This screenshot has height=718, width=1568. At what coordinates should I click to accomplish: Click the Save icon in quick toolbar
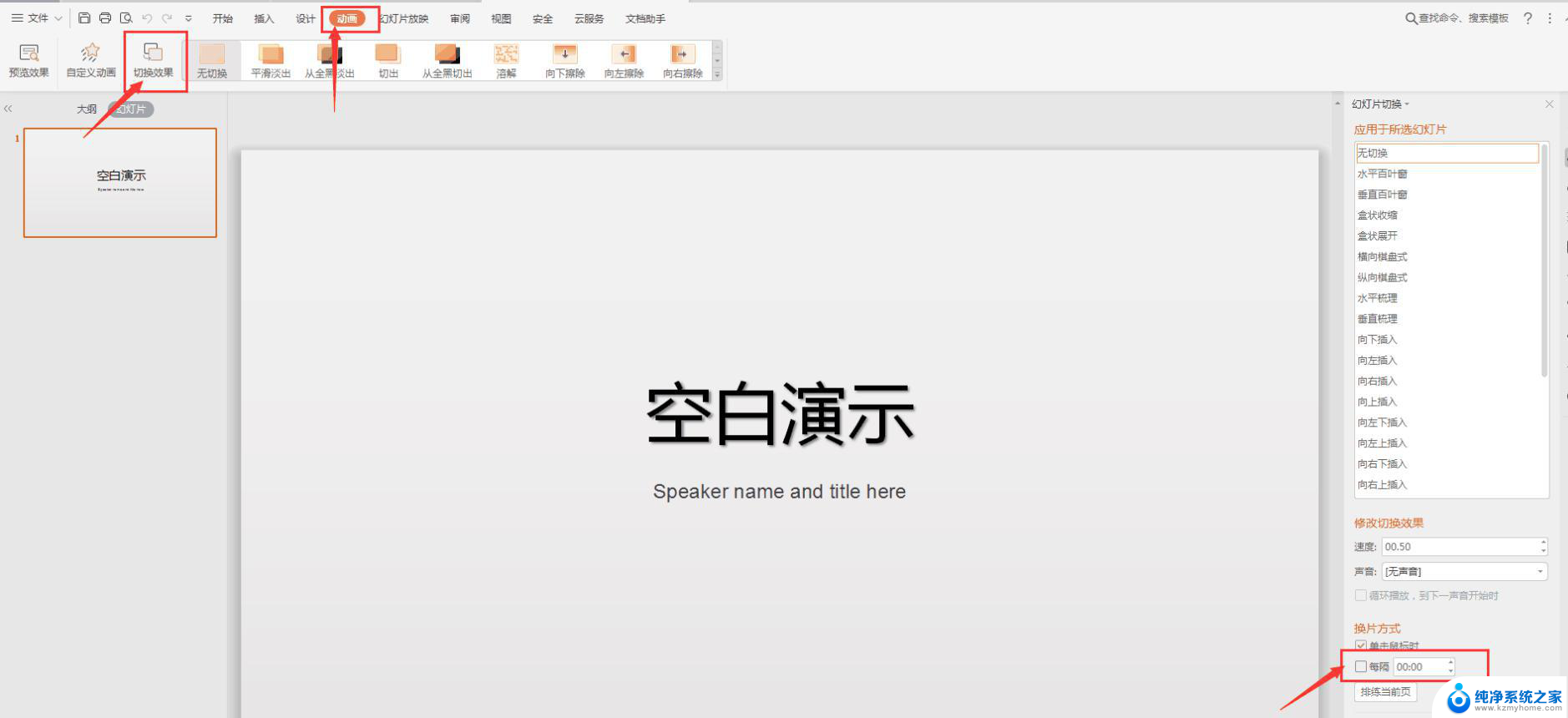84,18
